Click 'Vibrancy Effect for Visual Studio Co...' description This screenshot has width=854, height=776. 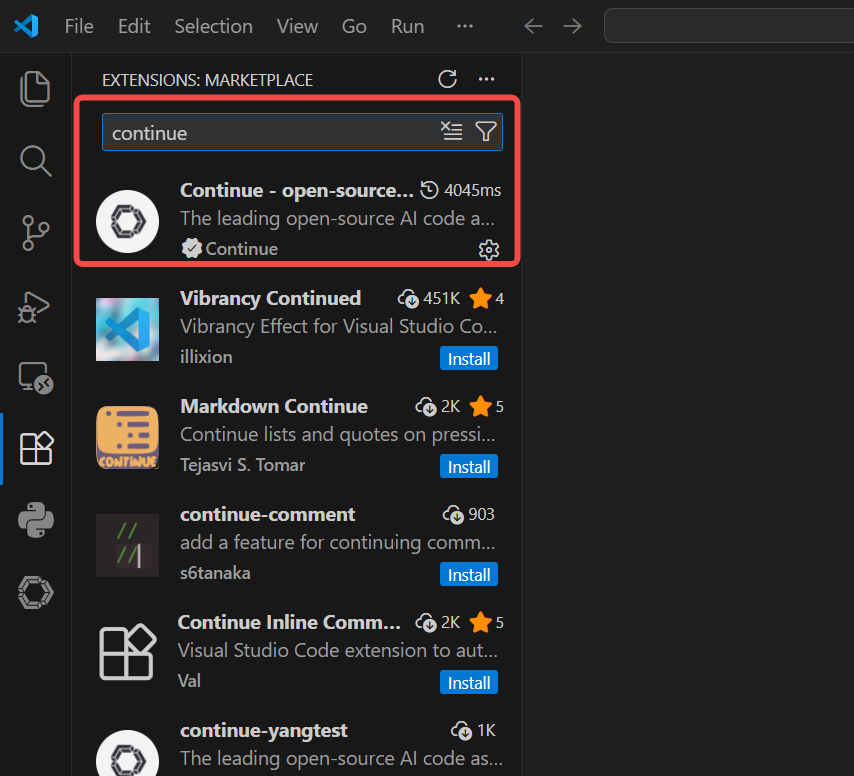pyautogui.click(x=338, y=327)
